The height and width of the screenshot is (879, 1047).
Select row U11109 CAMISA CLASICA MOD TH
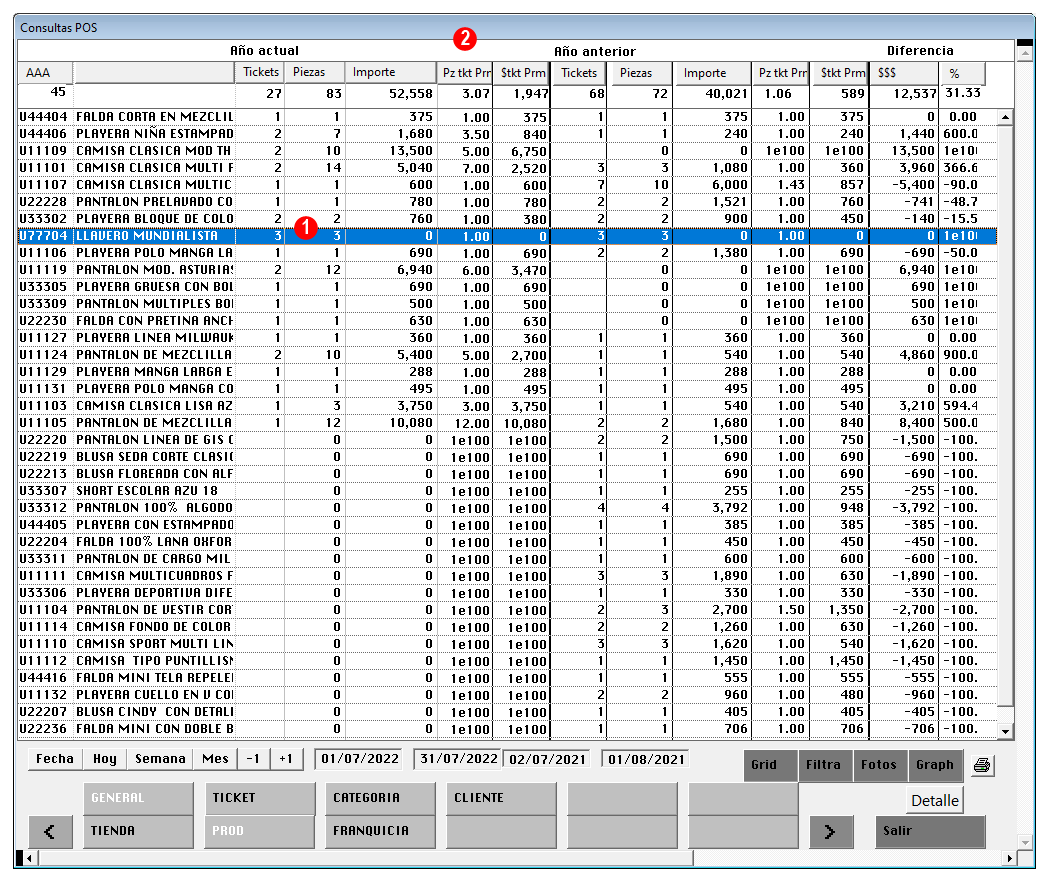click(x=507, y=151)
